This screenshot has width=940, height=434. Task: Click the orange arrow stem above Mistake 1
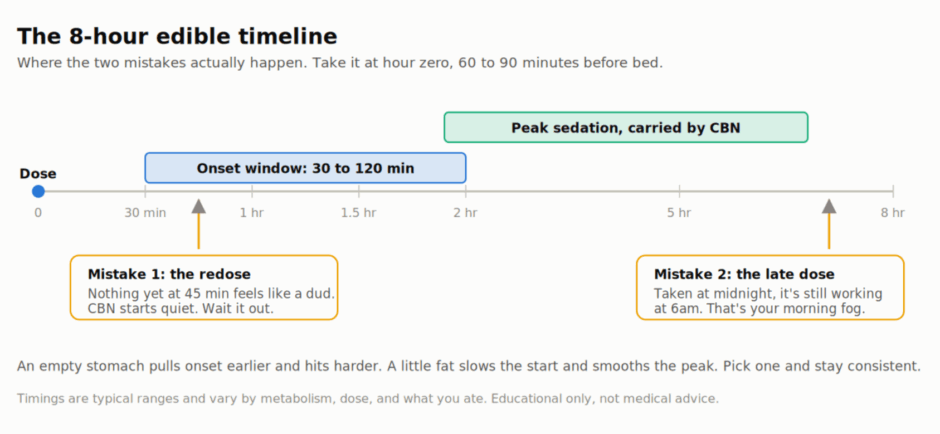[x=198, y=231]
